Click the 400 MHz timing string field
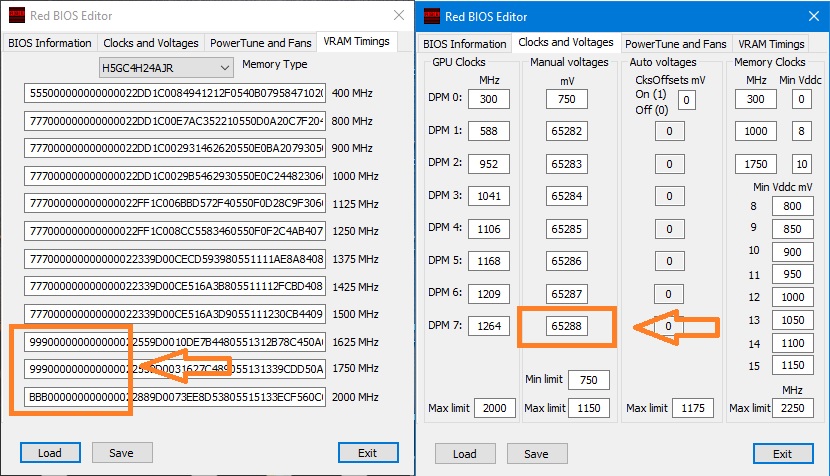The width and height of the screenshot is (830, 476). pos(175,93)
